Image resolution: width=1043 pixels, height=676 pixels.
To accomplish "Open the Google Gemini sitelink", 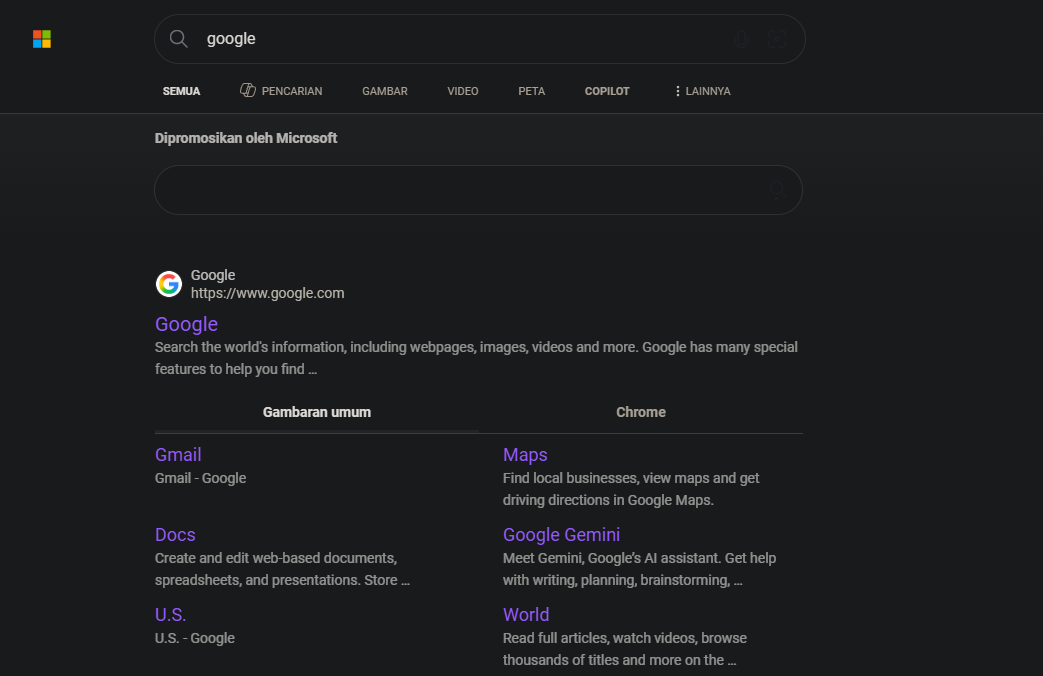I will (561, 535).
